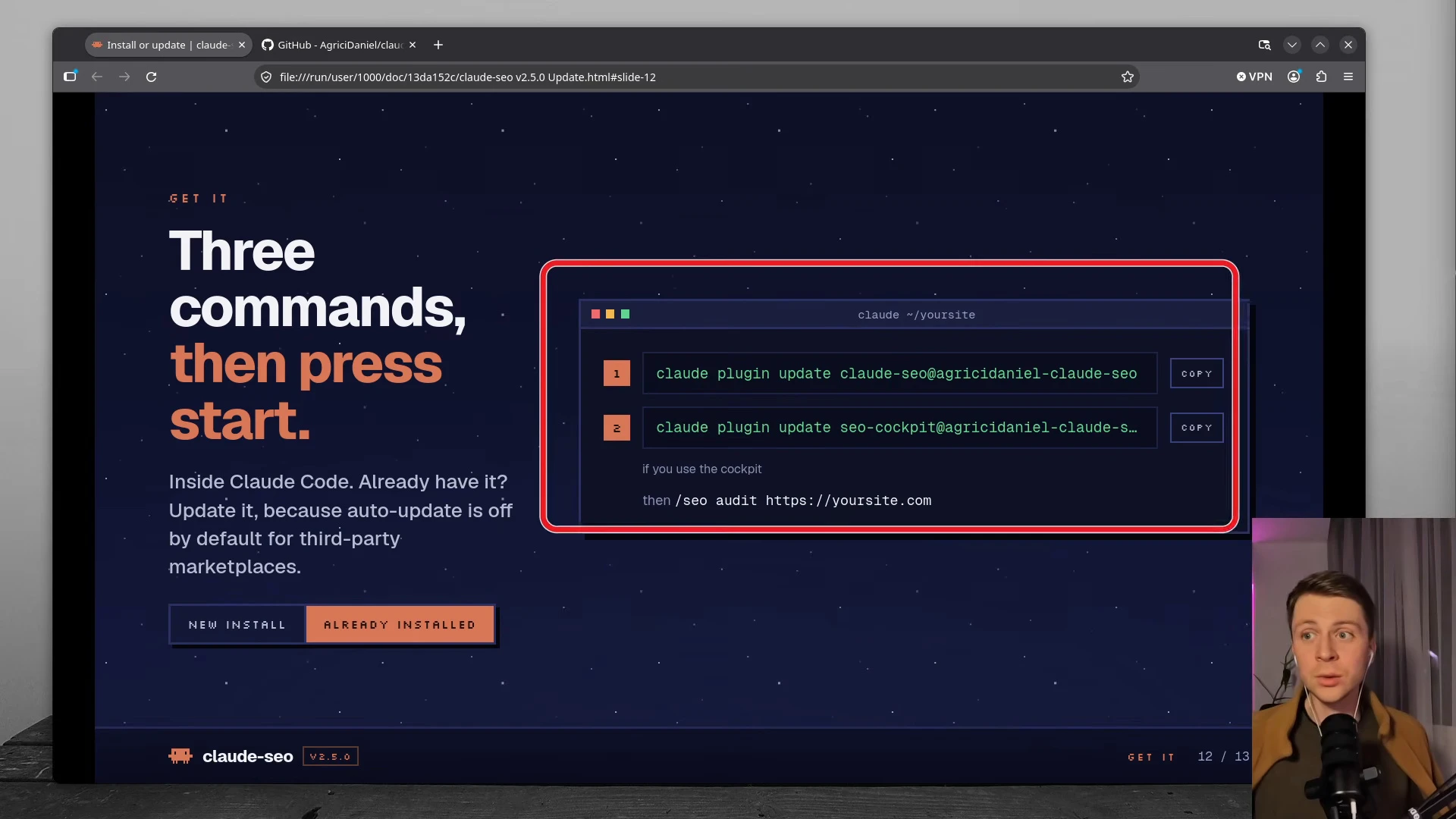Click the tab search icon in the title bar

pyautogui.click(x=1265, y=45)
